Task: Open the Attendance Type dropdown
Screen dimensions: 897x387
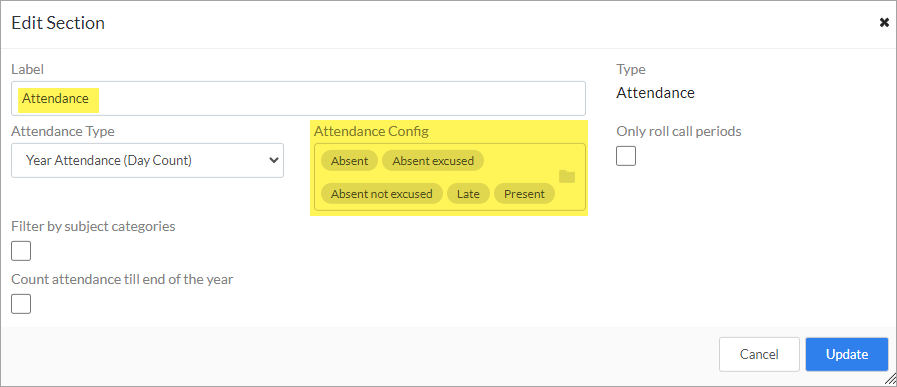Action: tap(148, 160)
